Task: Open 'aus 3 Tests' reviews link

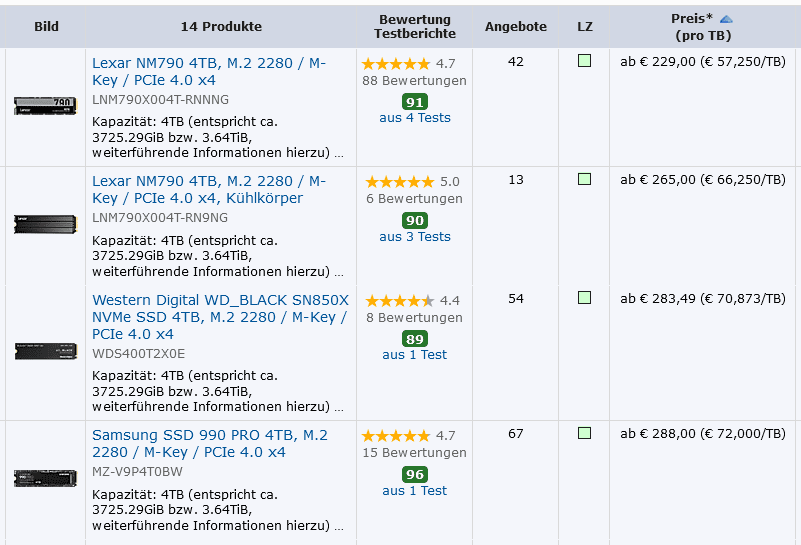Action: point(415,236)
